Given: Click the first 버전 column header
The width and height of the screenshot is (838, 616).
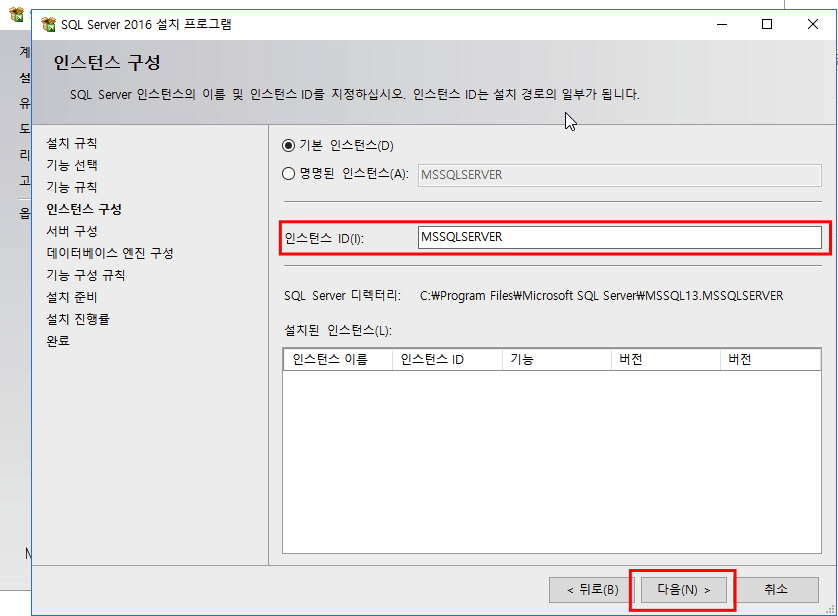Looking at the screenshot, I should click(x=666, y=360).
